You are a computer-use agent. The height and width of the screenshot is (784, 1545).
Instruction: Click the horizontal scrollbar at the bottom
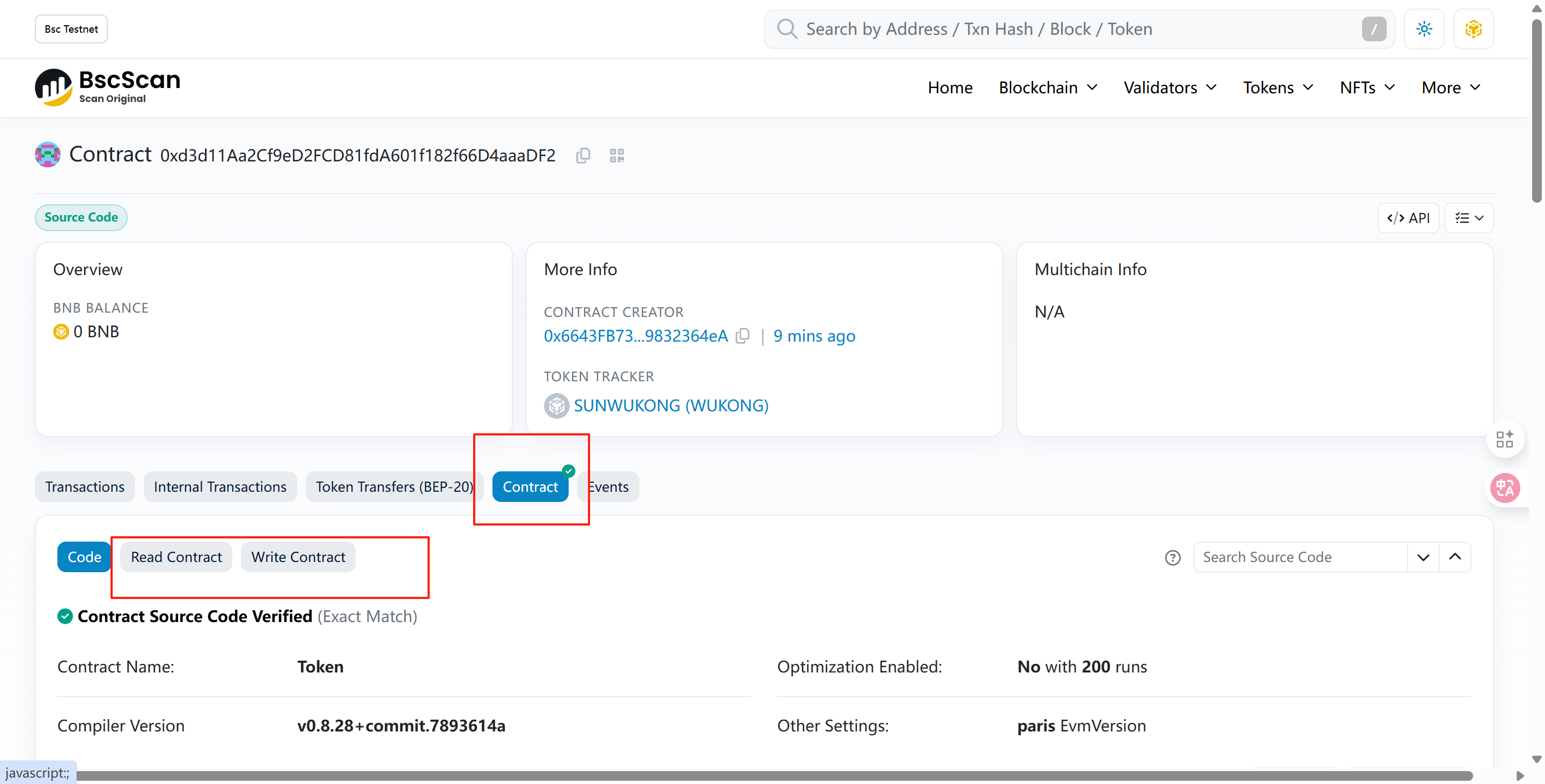click(x=774, y=776)
